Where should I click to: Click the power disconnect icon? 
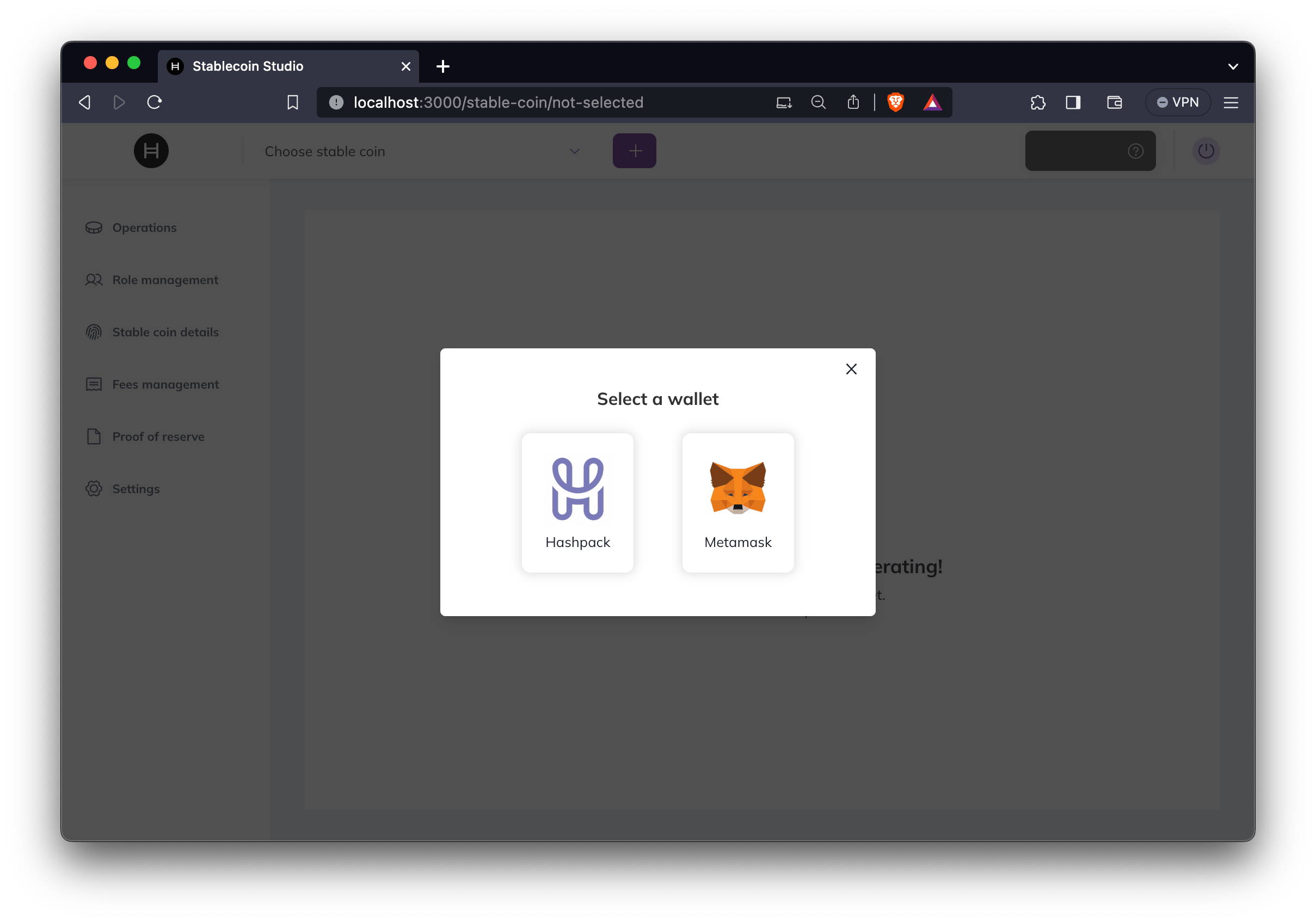click(x=1206, y=151)
